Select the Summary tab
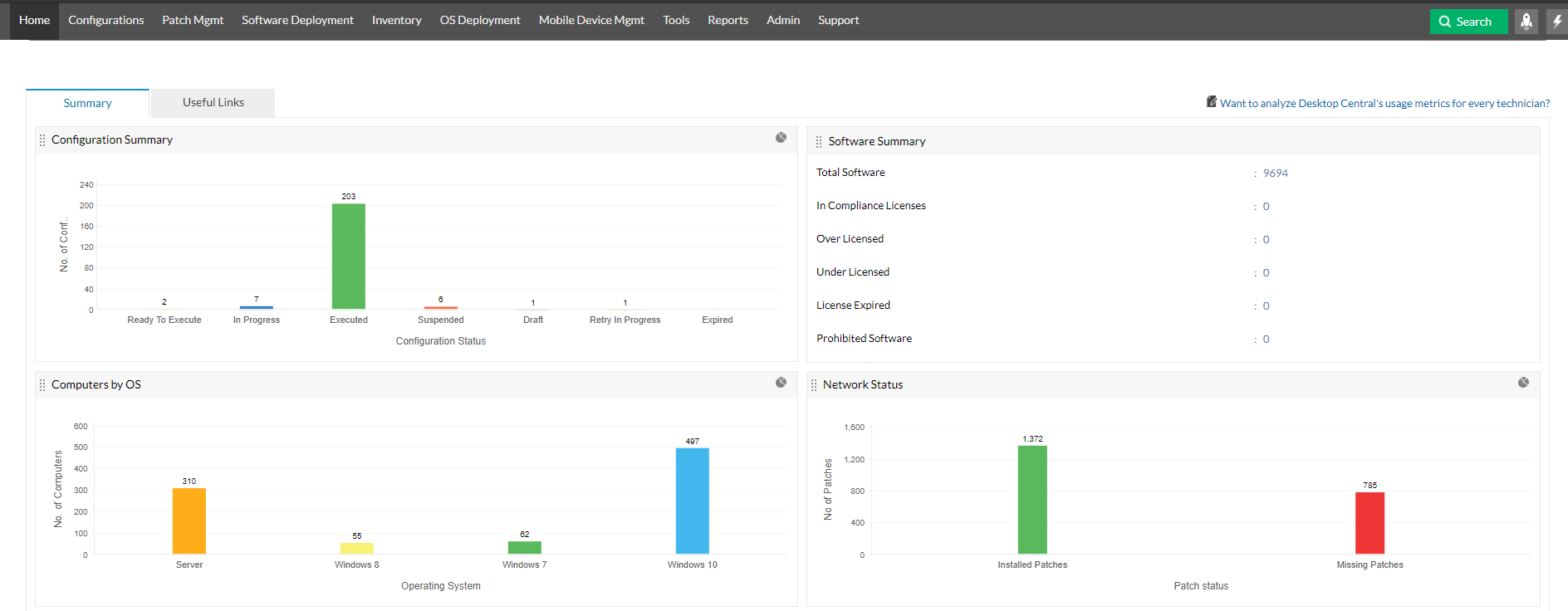This screenshot has width=1568, height=611. pyautogui.click(x=87, y=104)
